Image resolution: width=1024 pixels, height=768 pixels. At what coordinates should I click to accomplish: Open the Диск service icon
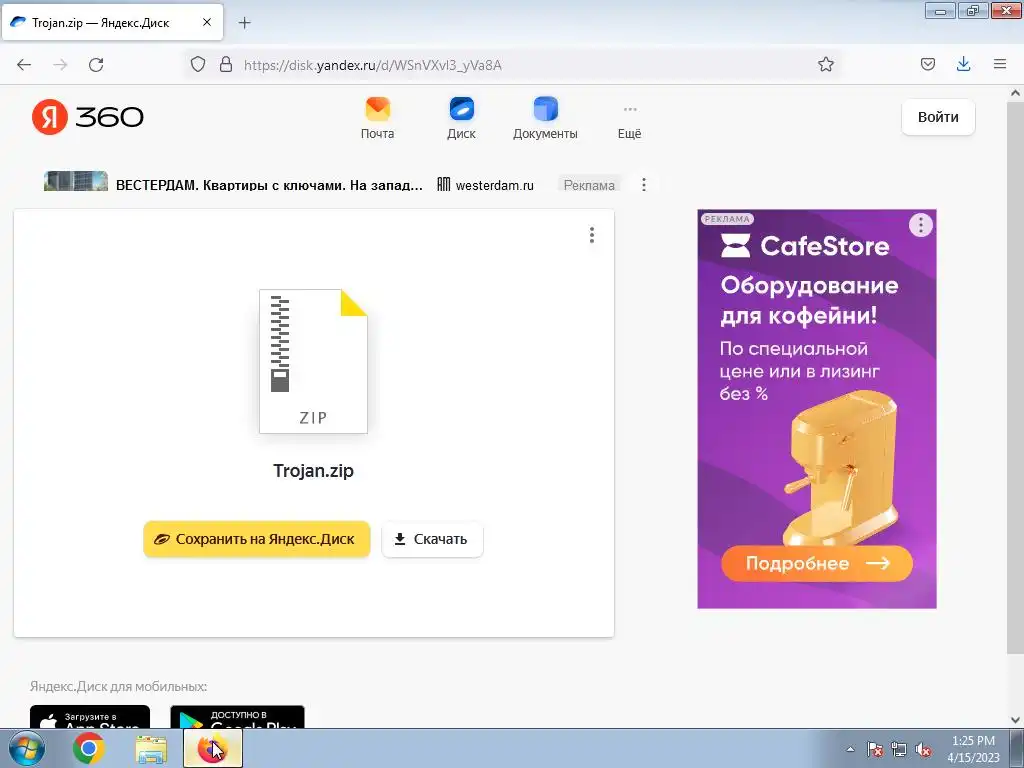click(461, 118)
